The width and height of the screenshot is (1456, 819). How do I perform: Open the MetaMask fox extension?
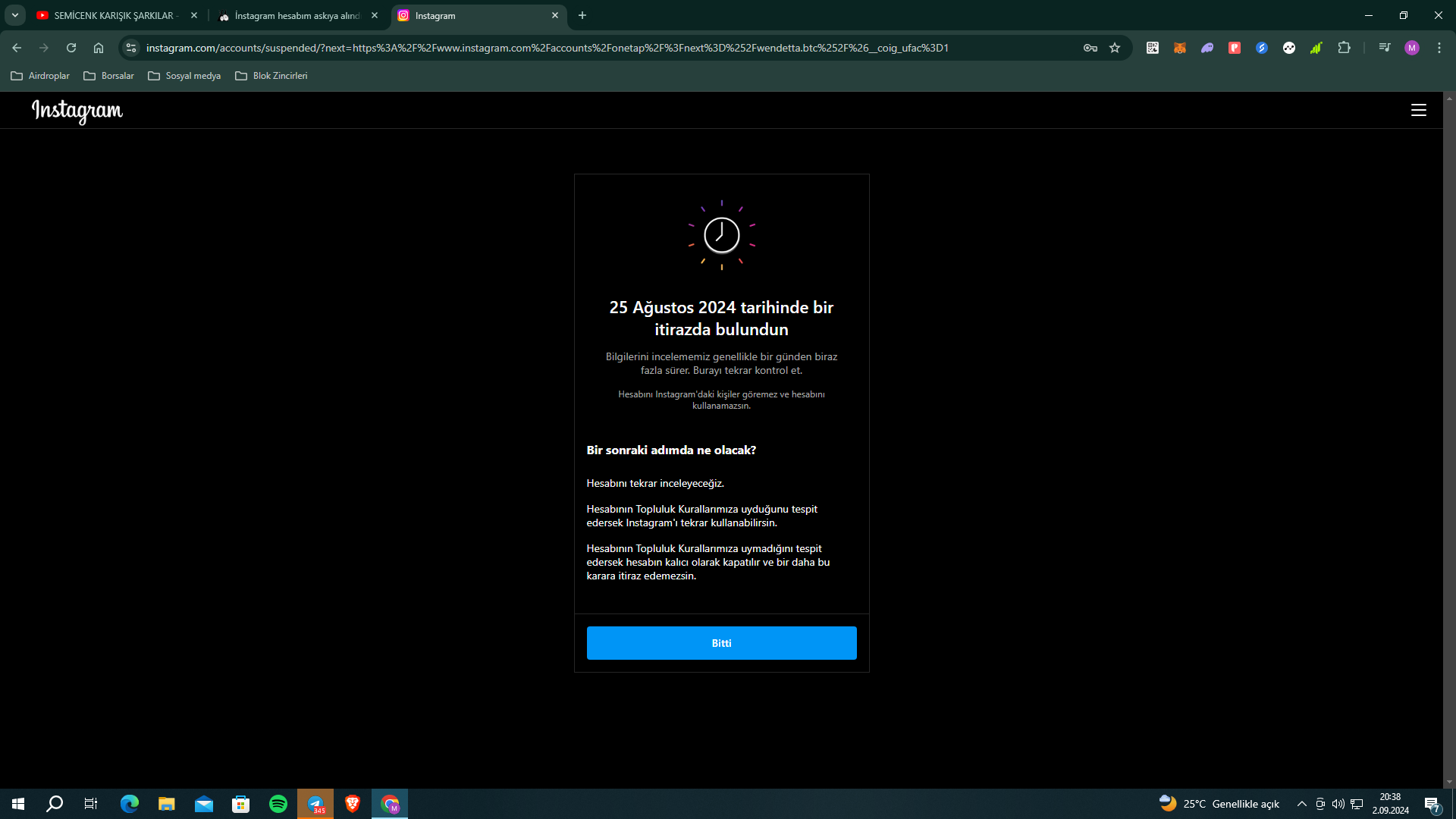1180,48
